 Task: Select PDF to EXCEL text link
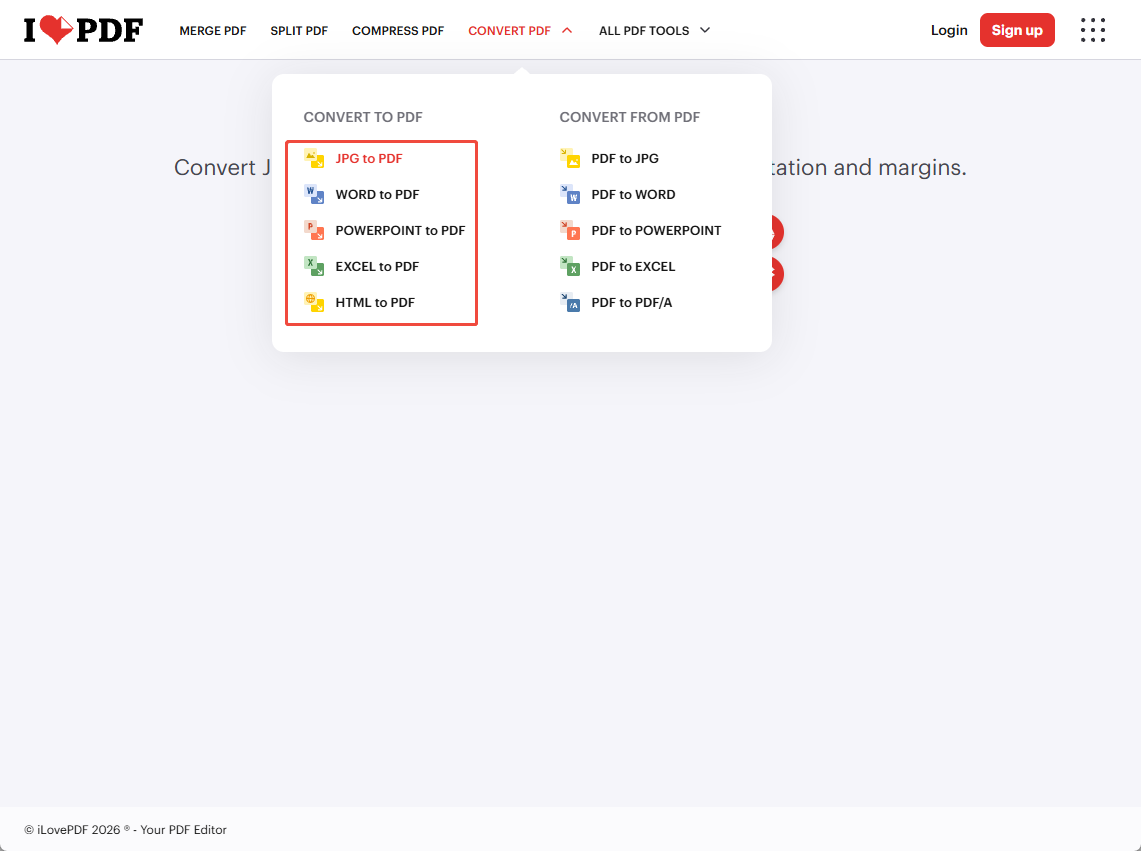(633, 266)
